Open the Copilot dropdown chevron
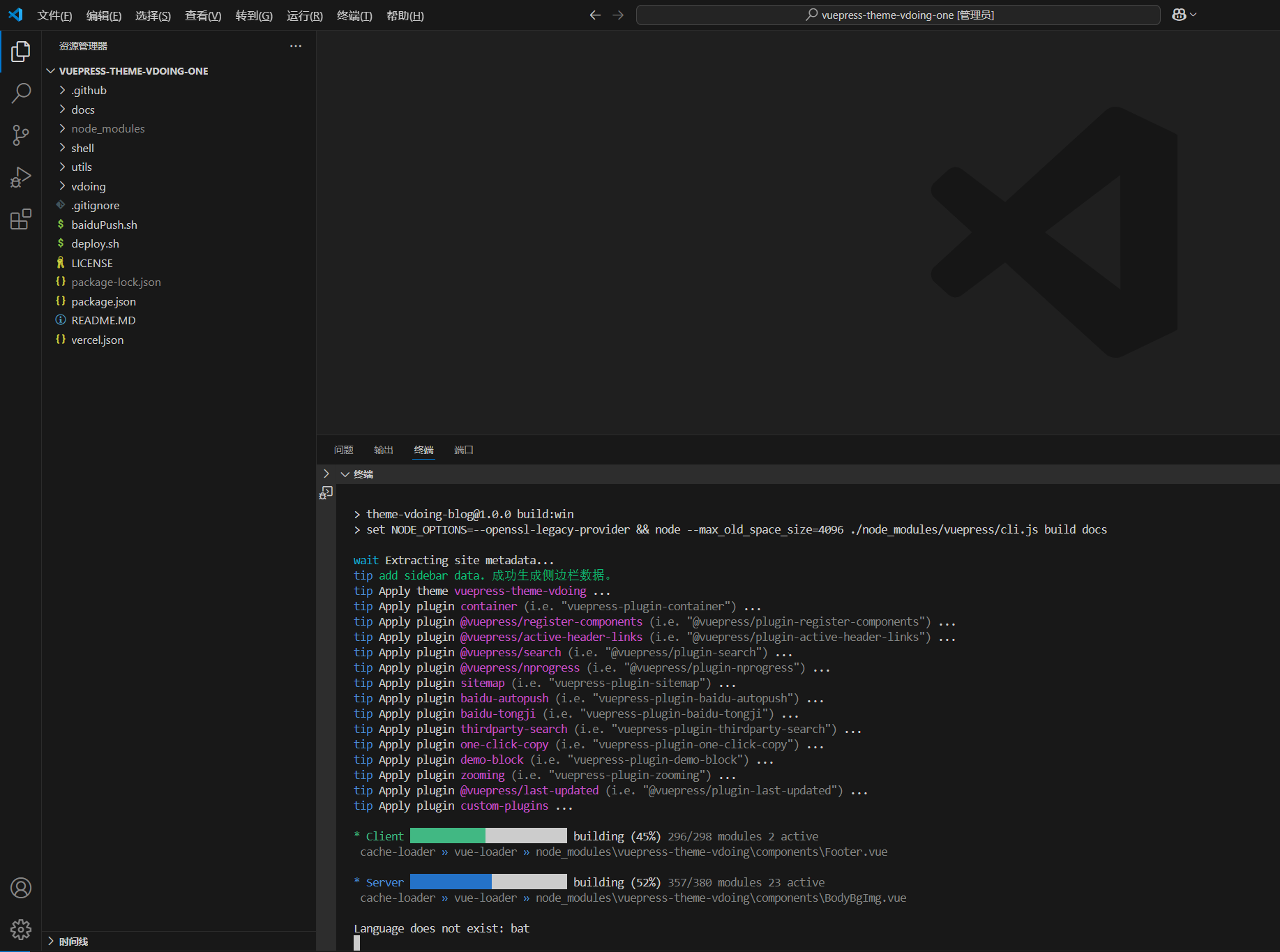Image resolution: width=1280 pixels, height=952 pixels. click(1194, 15)
